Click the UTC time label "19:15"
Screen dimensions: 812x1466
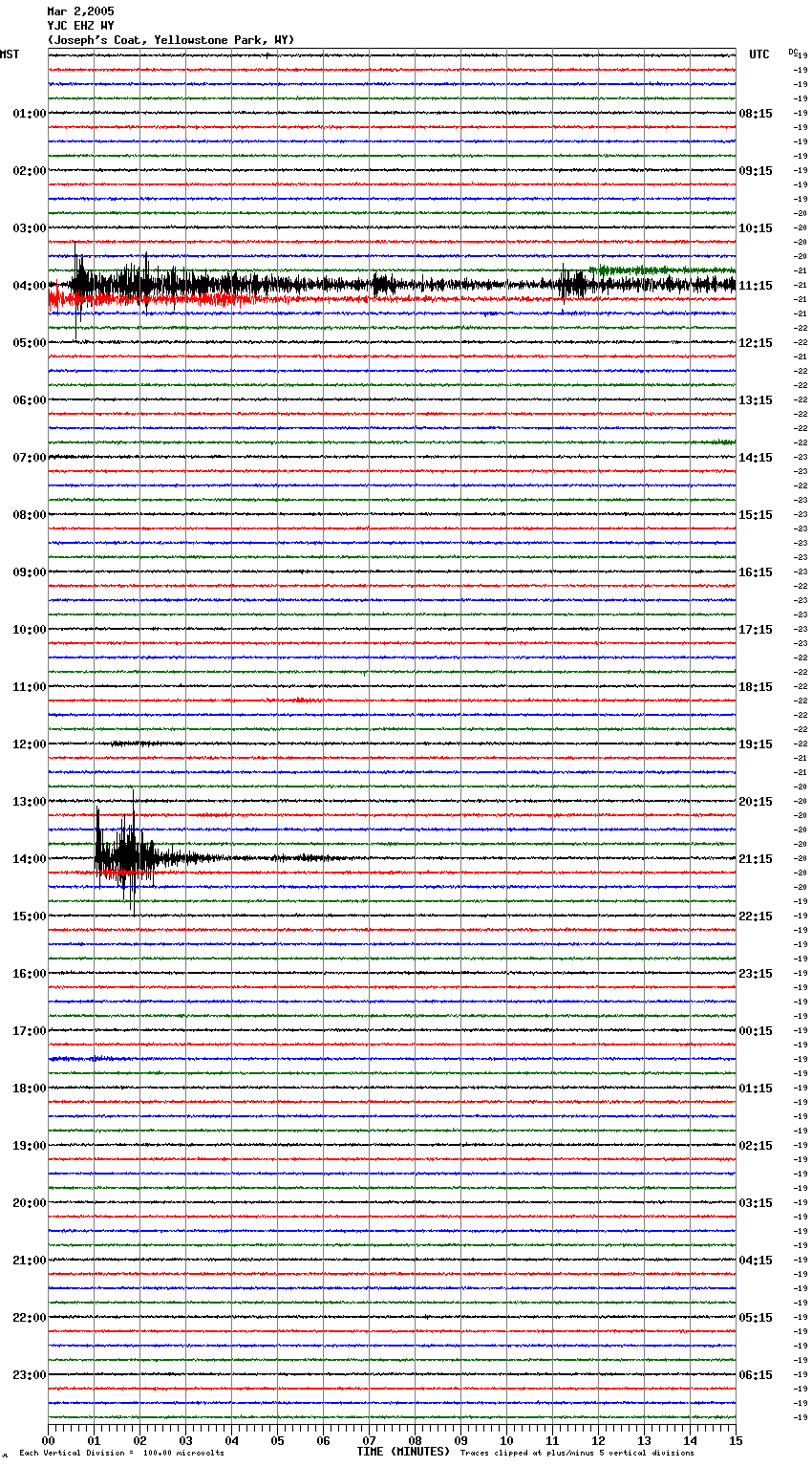756,744
